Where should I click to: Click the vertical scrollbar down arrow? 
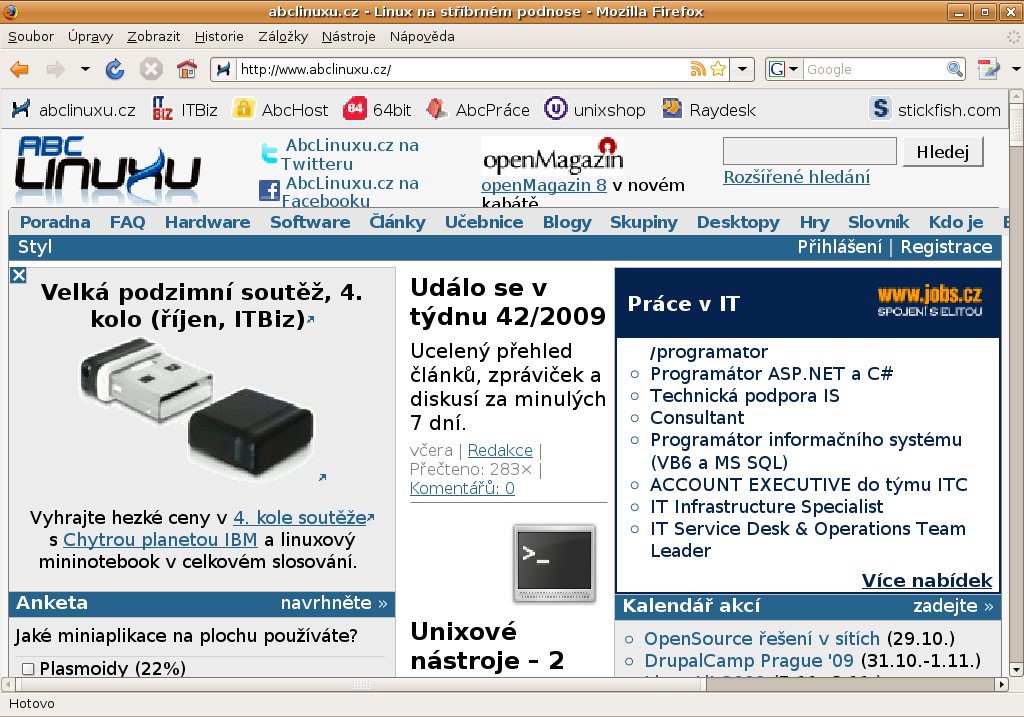[1016, 669]
